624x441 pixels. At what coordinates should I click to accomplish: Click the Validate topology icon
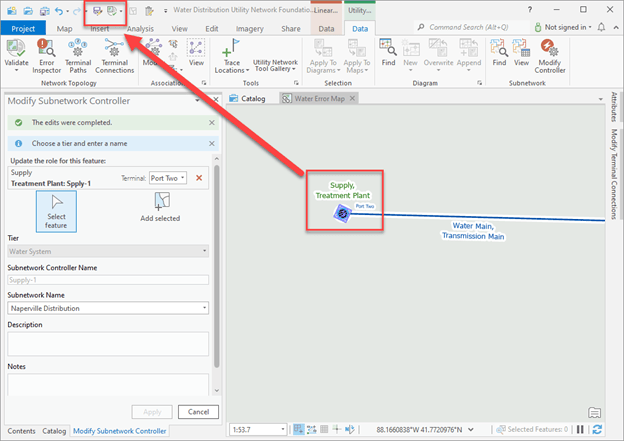(x=16, y=48)
